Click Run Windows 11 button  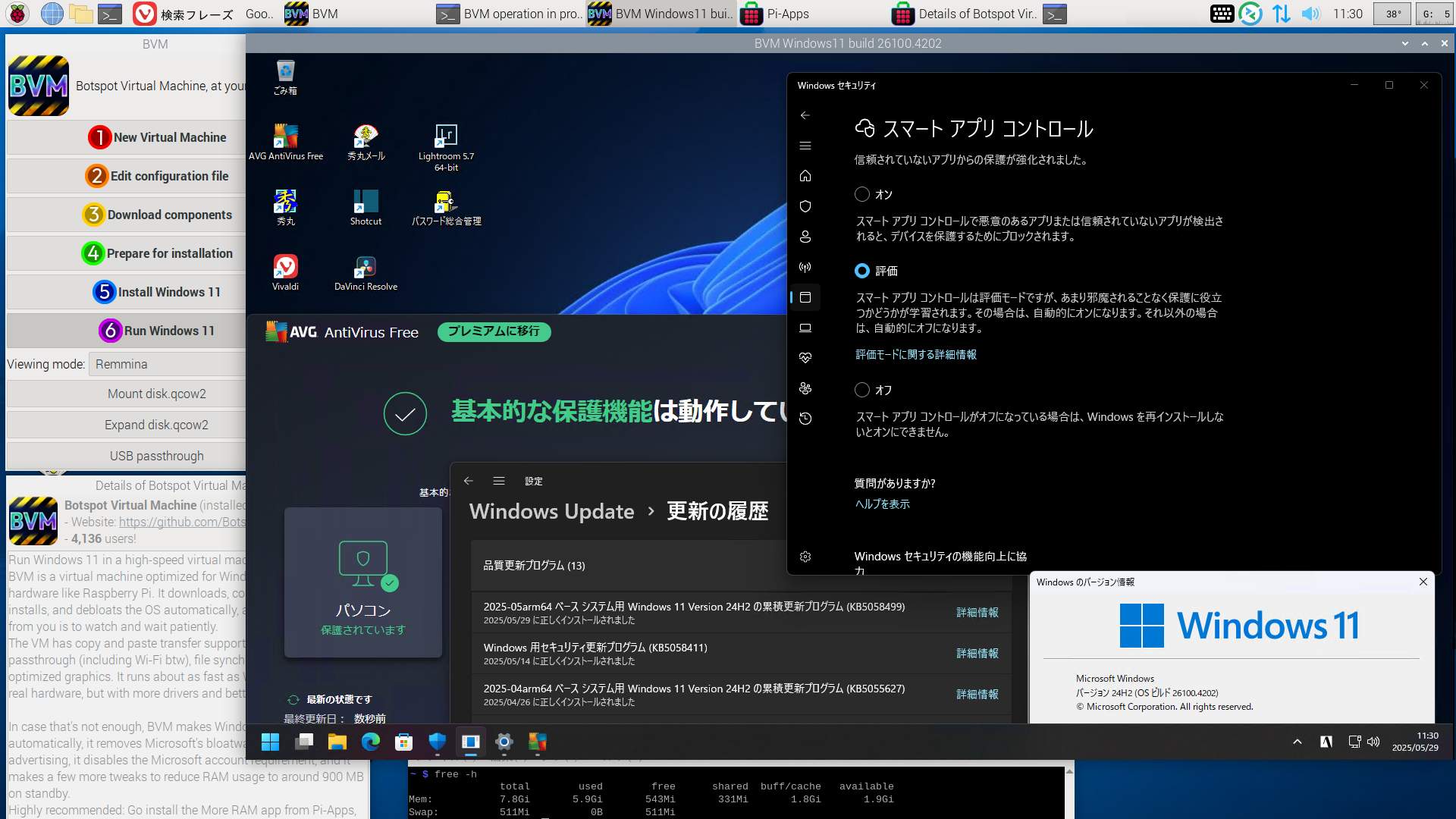[x=127, y=331]
